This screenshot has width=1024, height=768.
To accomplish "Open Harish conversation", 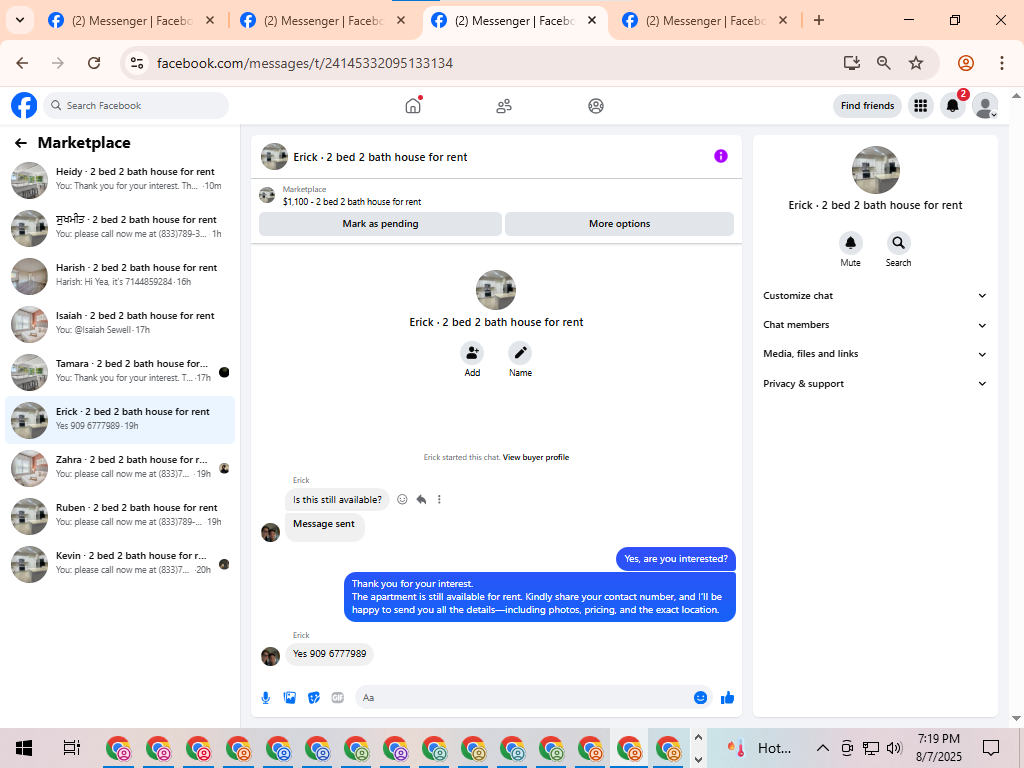I will [x=120, y=275].
